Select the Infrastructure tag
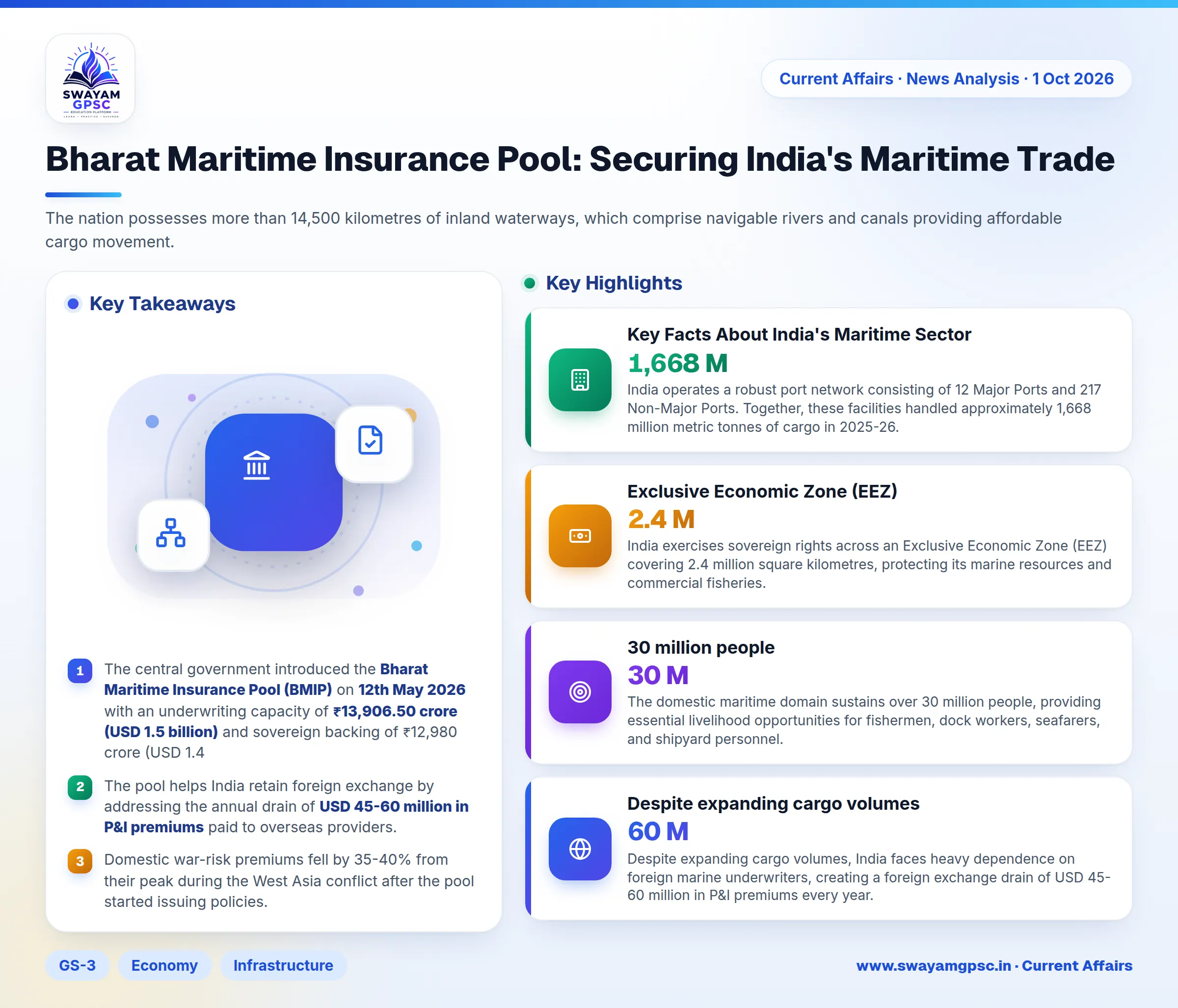Viewport: 1178px width, 1008px height. (283, 965)
